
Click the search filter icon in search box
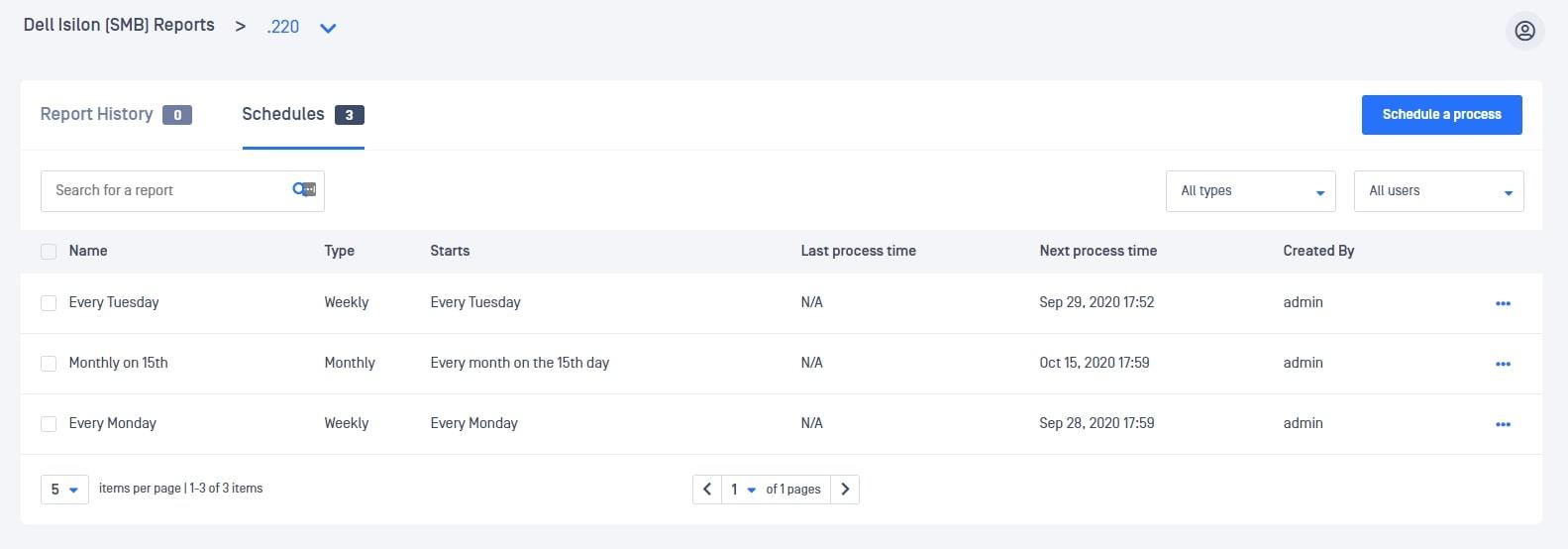304,189
